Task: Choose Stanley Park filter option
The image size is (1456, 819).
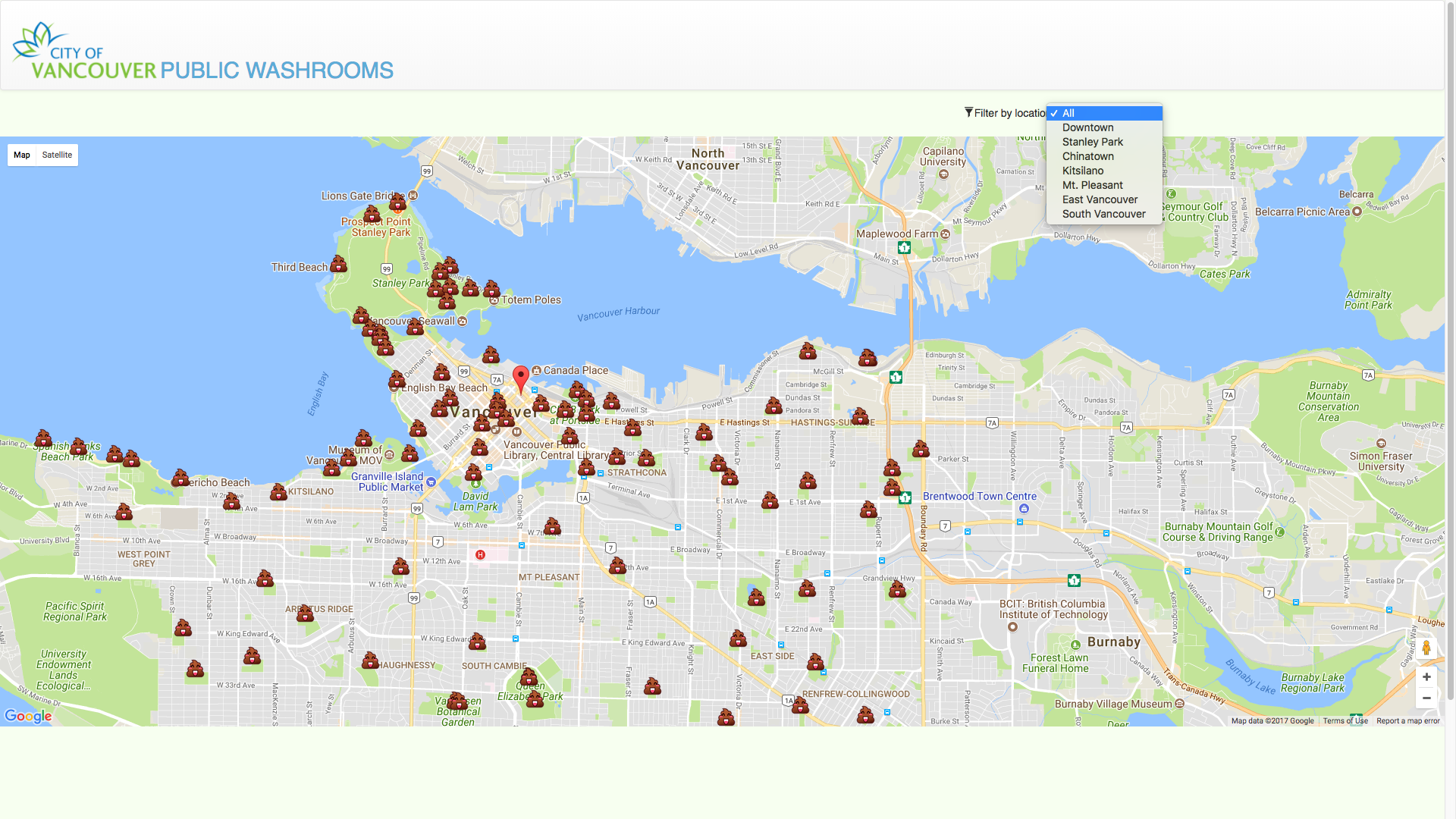Action: coord(1092,142)
